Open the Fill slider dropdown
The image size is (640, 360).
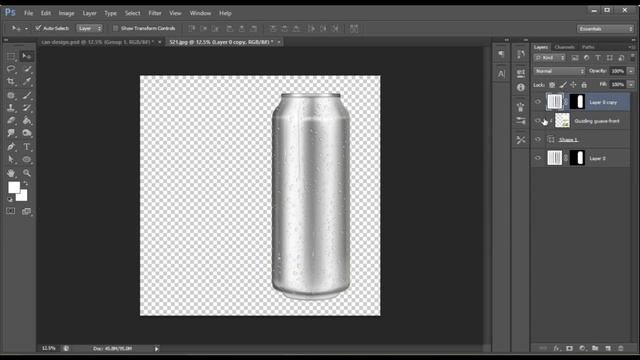click(631, 84)
